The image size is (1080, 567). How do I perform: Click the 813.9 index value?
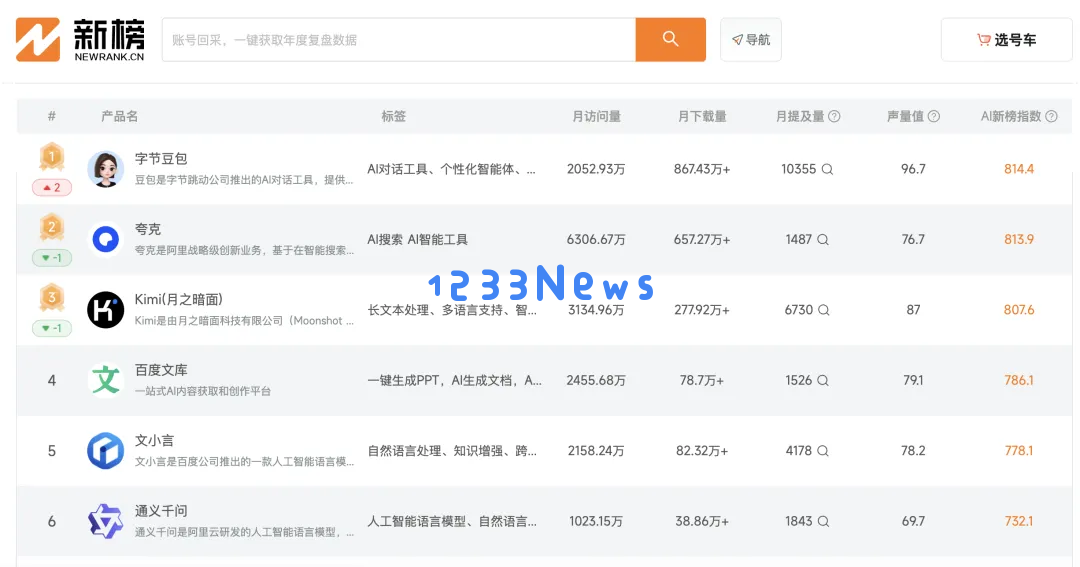1019,240
